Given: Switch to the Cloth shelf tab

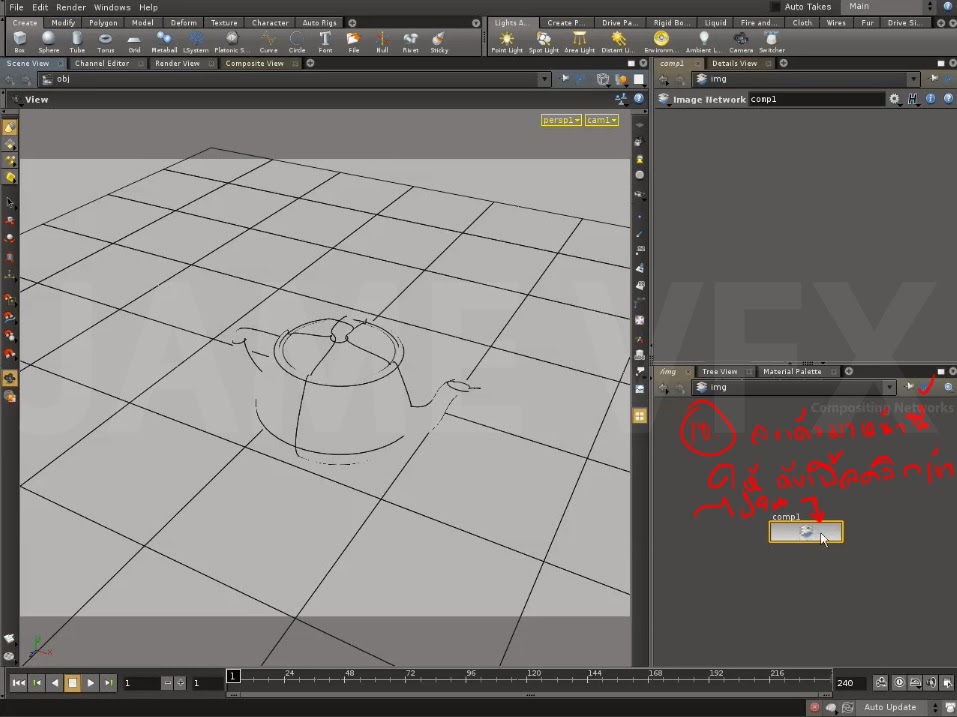Looking at the screenshot, I should point(802,23).
